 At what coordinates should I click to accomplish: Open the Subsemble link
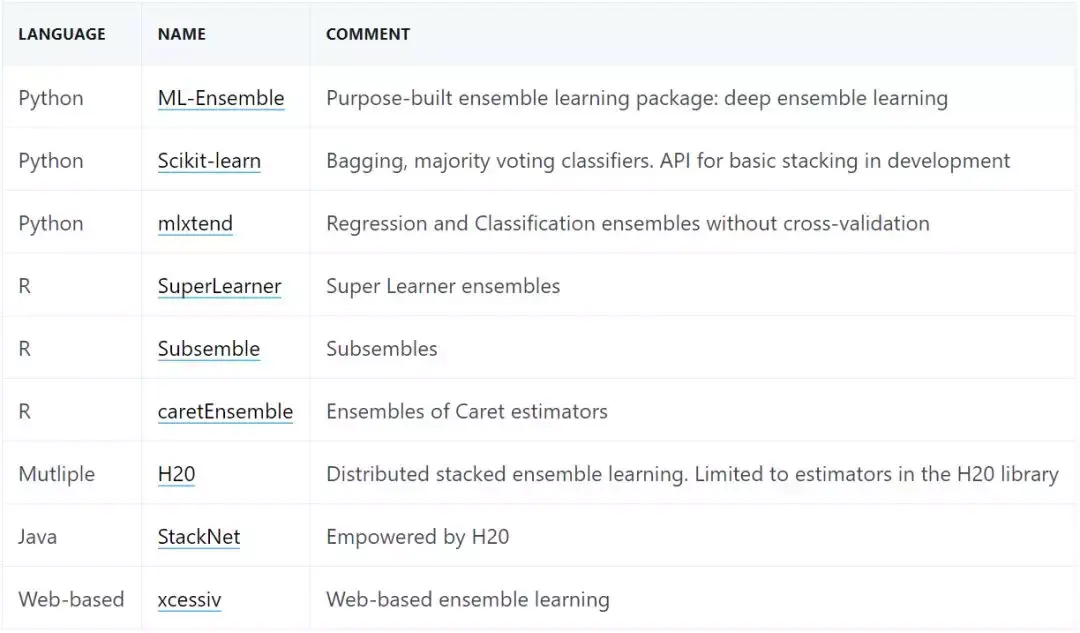[208, 349]
